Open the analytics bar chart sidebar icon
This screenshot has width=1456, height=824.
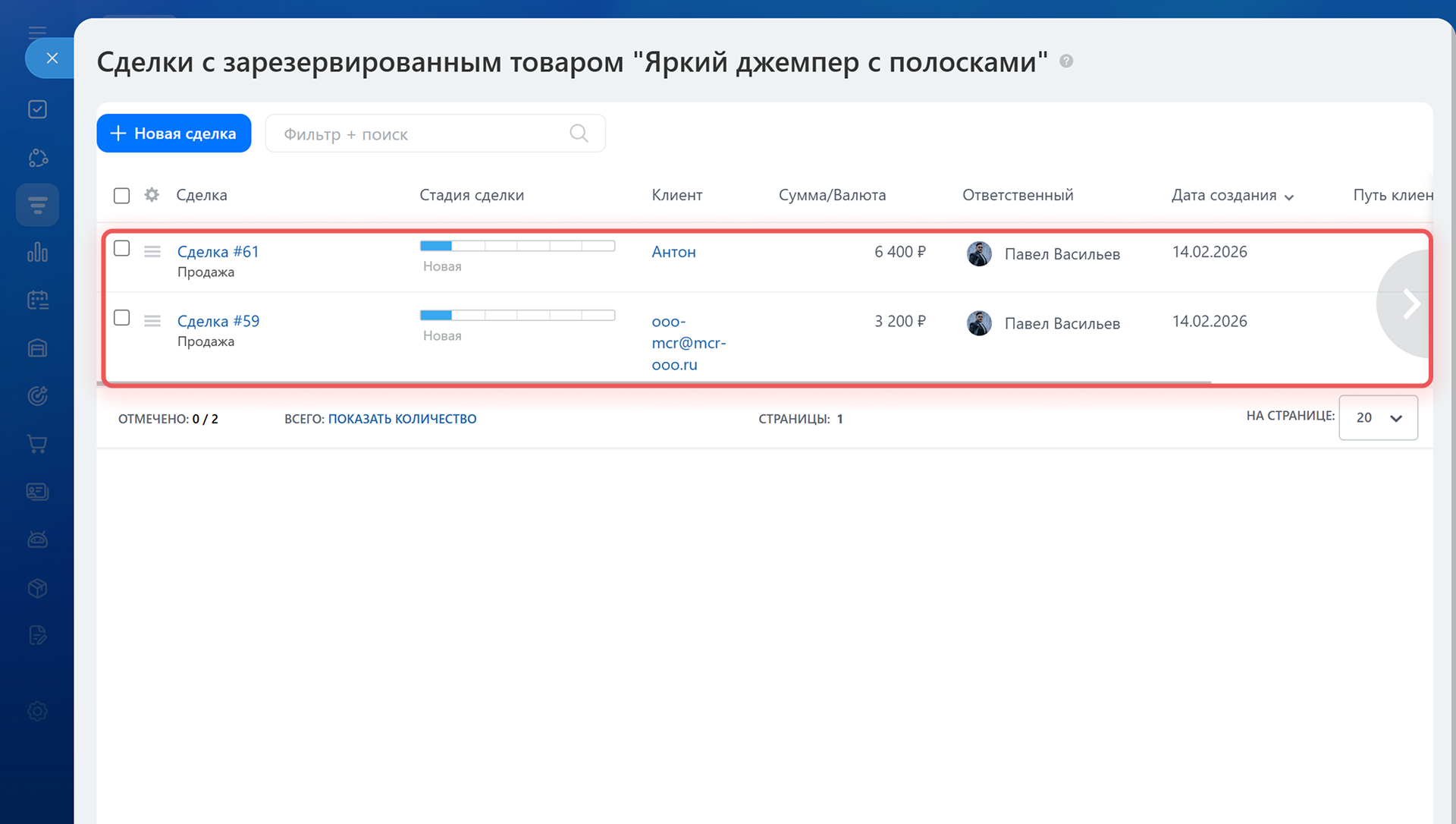pyautogui.click(x=37, y=253)
